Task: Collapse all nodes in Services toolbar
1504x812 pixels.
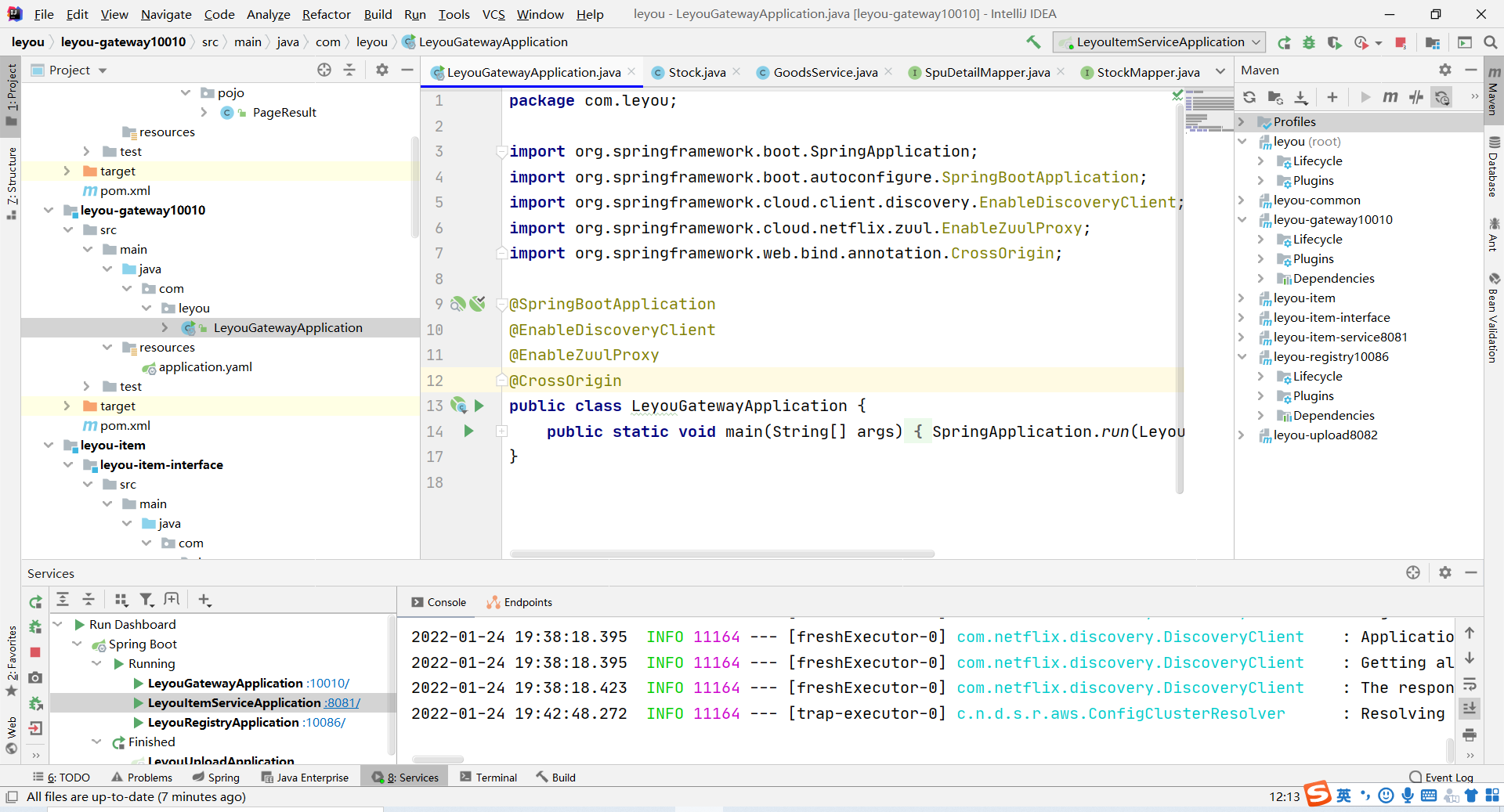Action: pos(89,600)
